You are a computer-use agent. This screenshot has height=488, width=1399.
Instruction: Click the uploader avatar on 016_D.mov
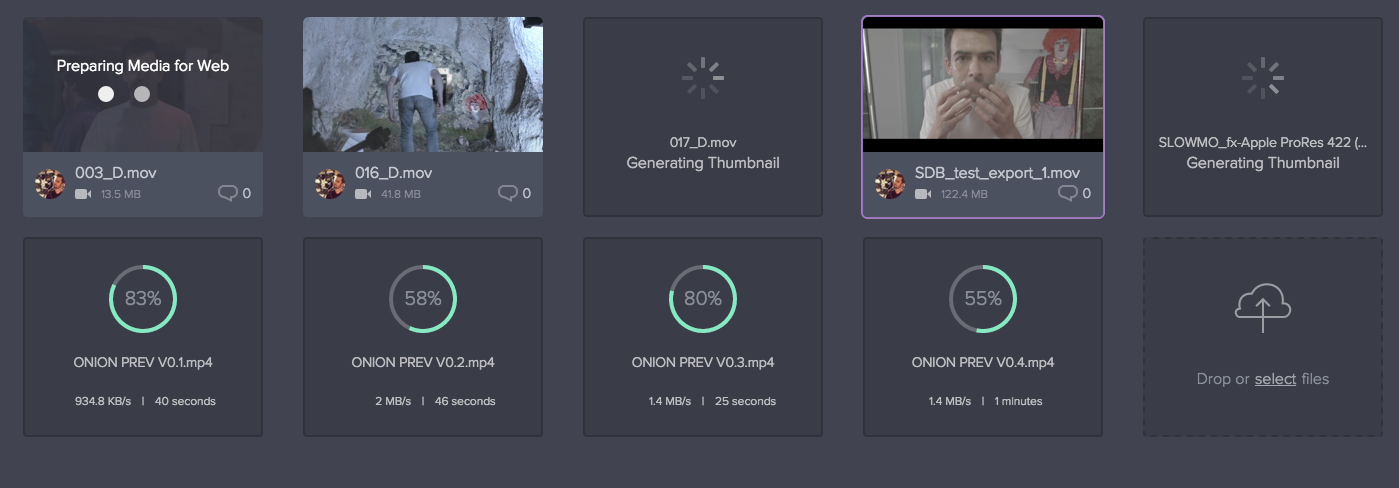(330, 184)
